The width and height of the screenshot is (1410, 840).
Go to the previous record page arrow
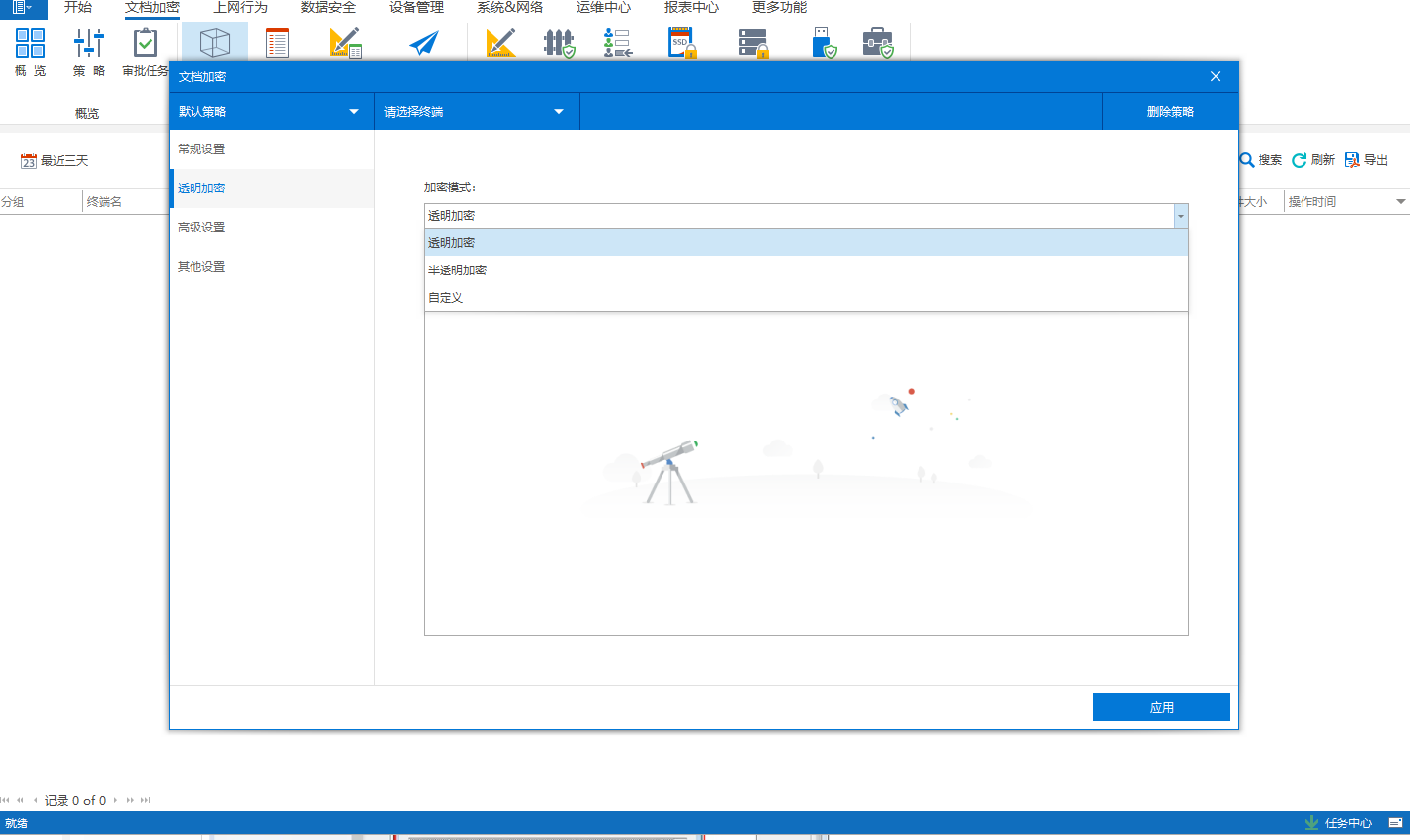(x=36, y=800)
